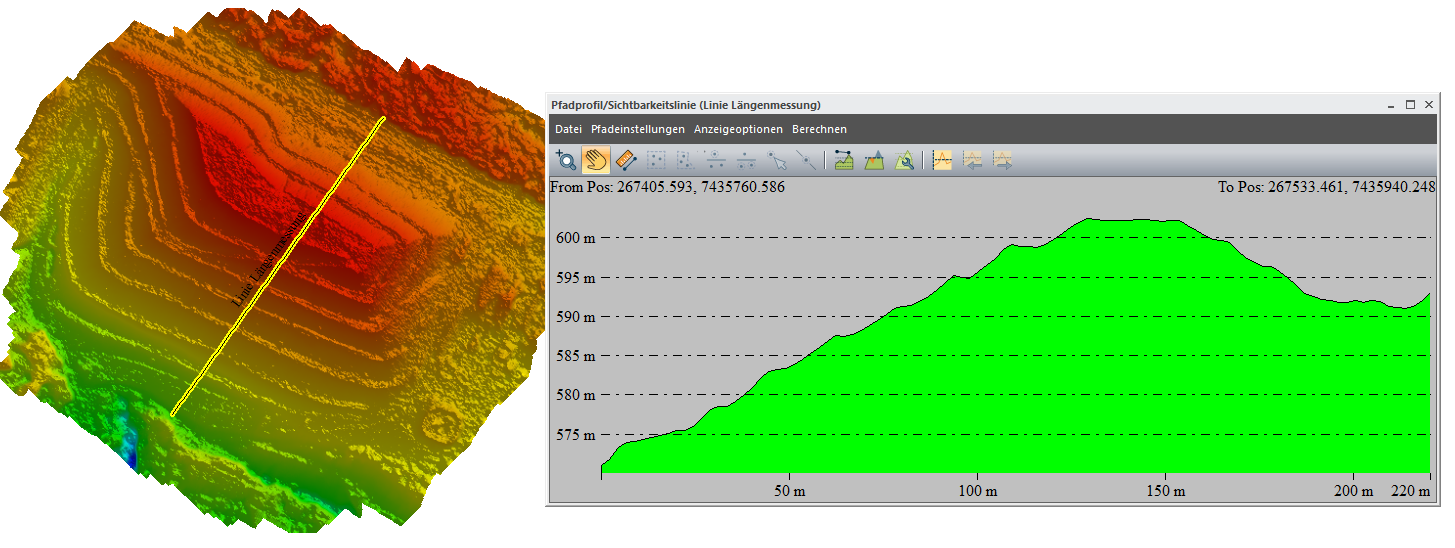The width and height of the screenshot is (1455, 548).
Task: Click the 580 m elevation label
Action: point(576,395)
